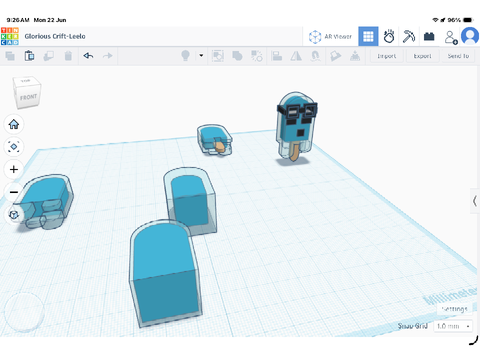This screenshot has height=360, width=480.
Task: Click the Mirror tool icon
Action: pos(296,56)
